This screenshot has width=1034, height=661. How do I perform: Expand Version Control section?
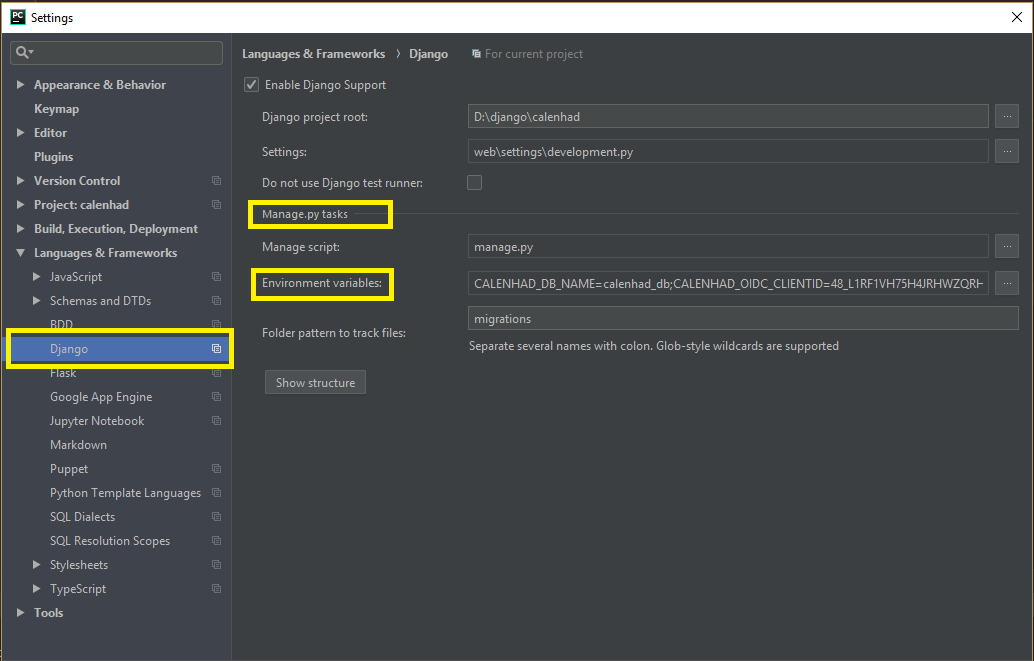click(20, 181)
